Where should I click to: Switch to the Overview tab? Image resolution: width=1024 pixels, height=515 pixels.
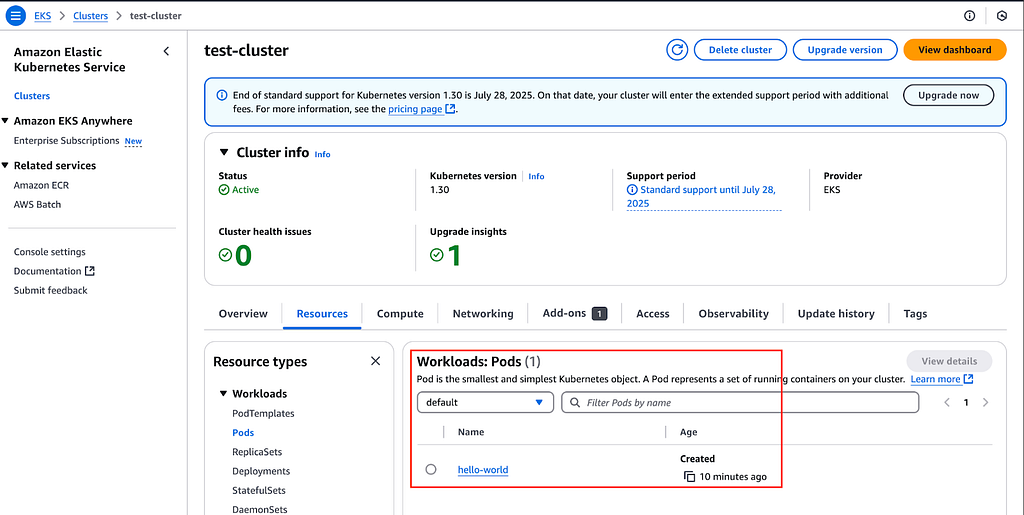click(x=243, y=313)
